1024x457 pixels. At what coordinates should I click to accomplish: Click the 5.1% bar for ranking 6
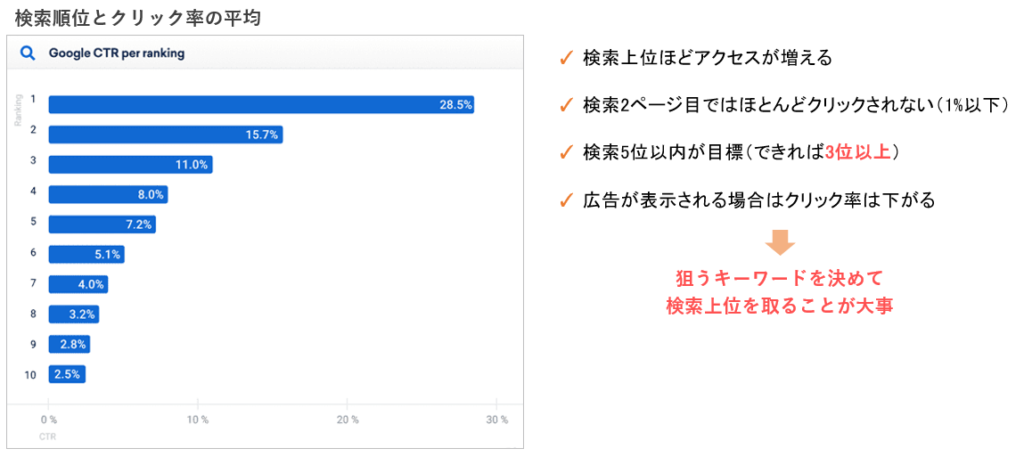pyautogui.click(x=86, y=254)
